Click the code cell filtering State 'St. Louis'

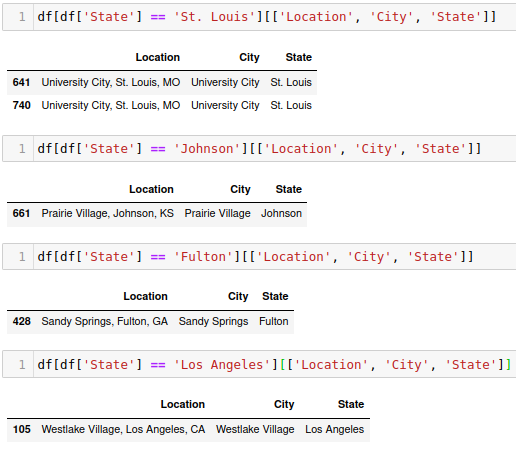tap(259, 17)
